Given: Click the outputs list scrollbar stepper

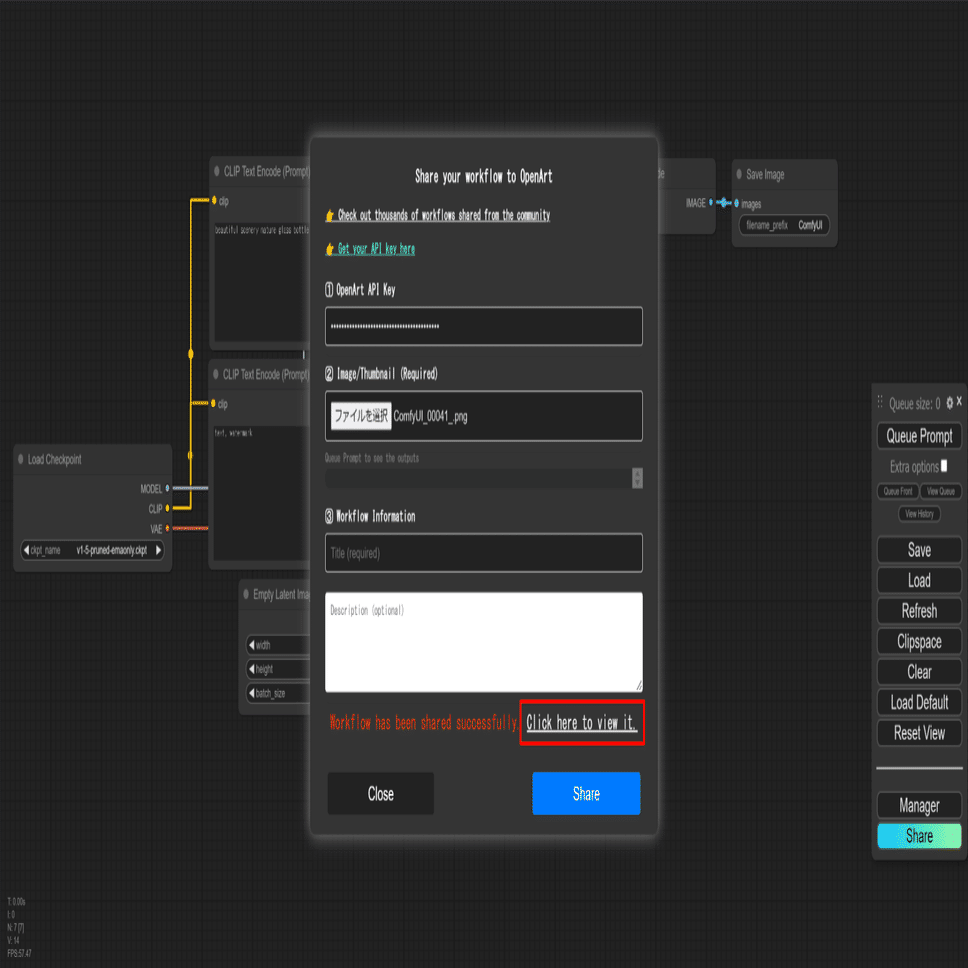Looking at the screenshot, I should (637, 478).
